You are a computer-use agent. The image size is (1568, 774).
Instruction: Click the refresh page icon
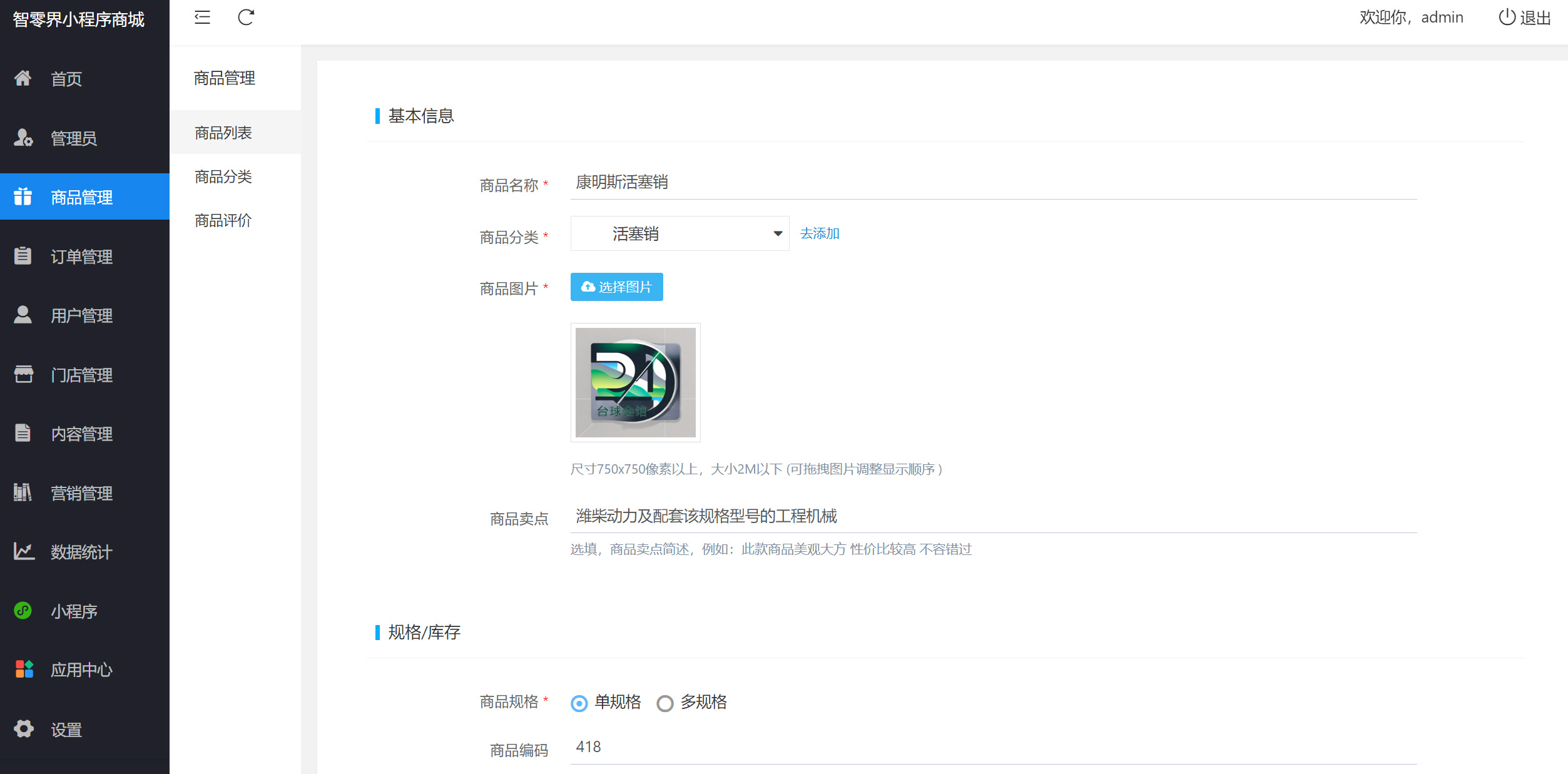pyautogui.click(x=246, y=18)
